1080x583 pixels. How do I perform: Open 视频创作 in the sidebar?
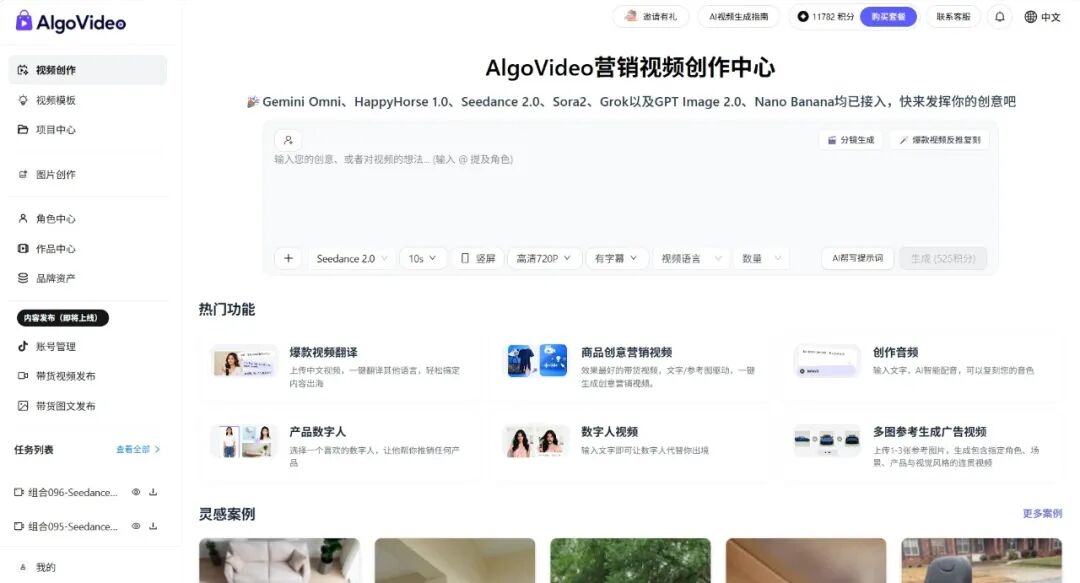pos(87,70)
